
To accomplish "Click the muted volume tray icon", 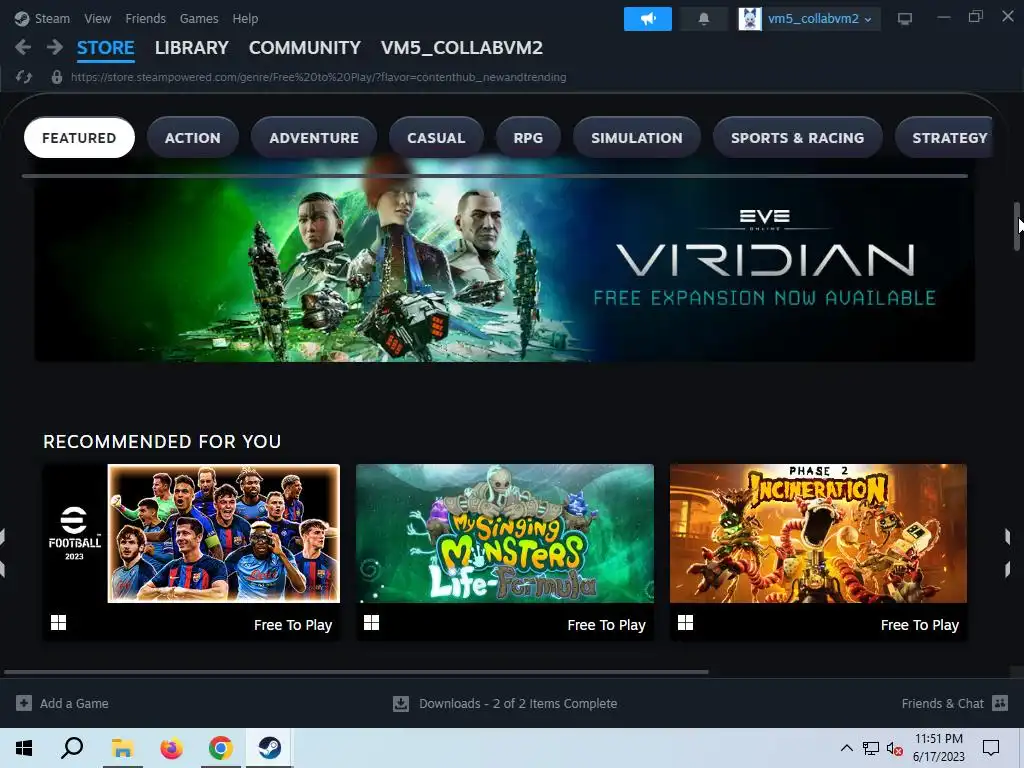I will tap(894, 748).
